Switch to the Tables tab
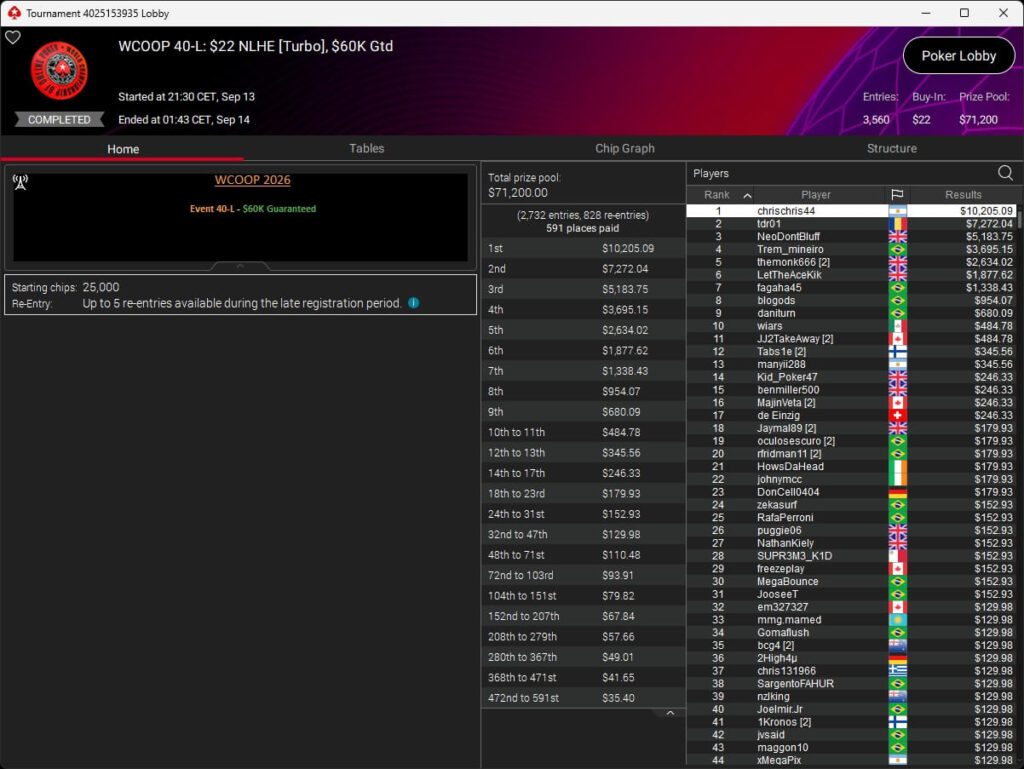Image resolution: width=1024 pixels, height=769 pixels. tap(366, 148)
